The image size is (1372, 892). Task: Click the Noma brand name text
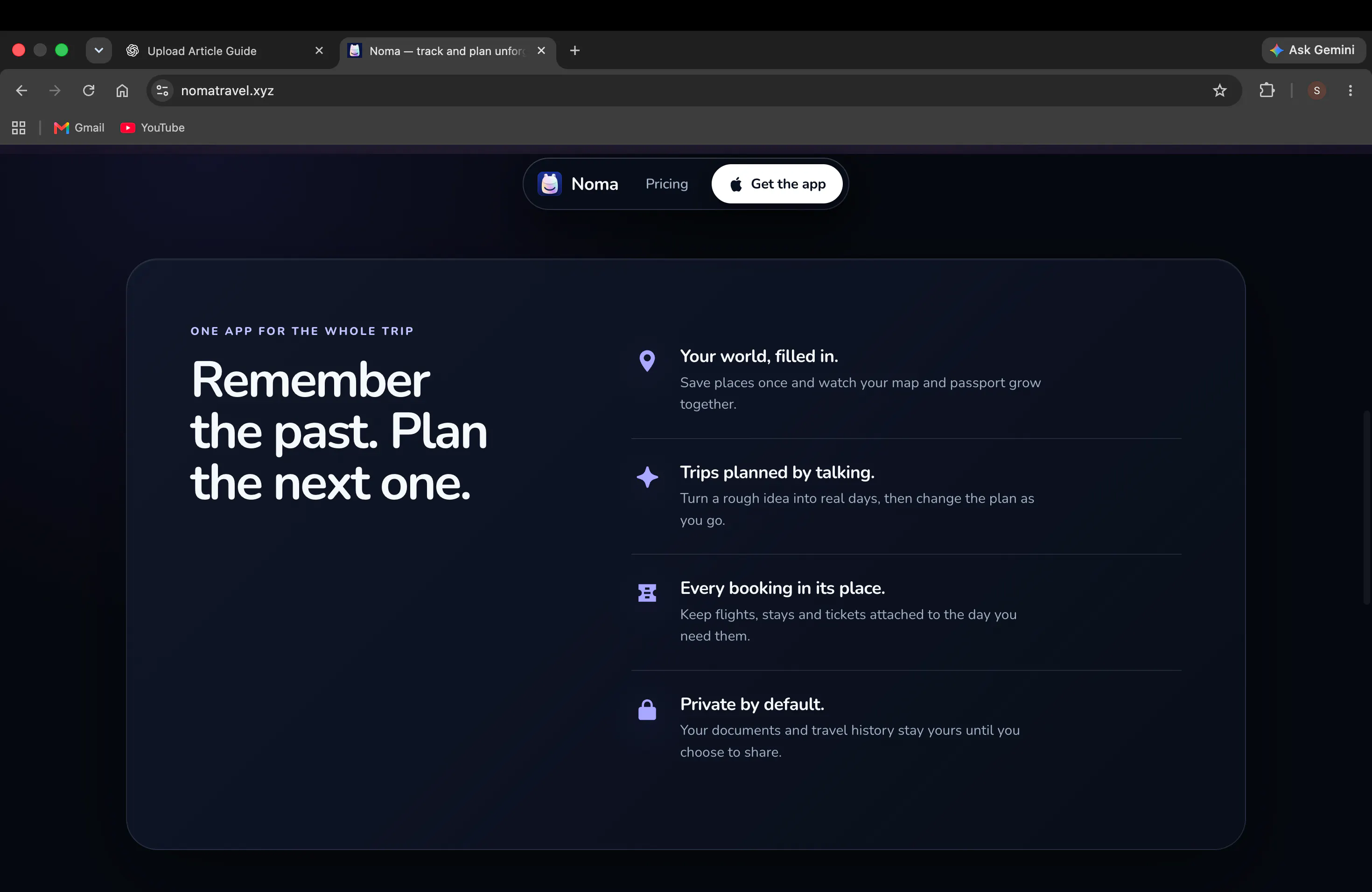pyautogui.click(x=595, y=184)
